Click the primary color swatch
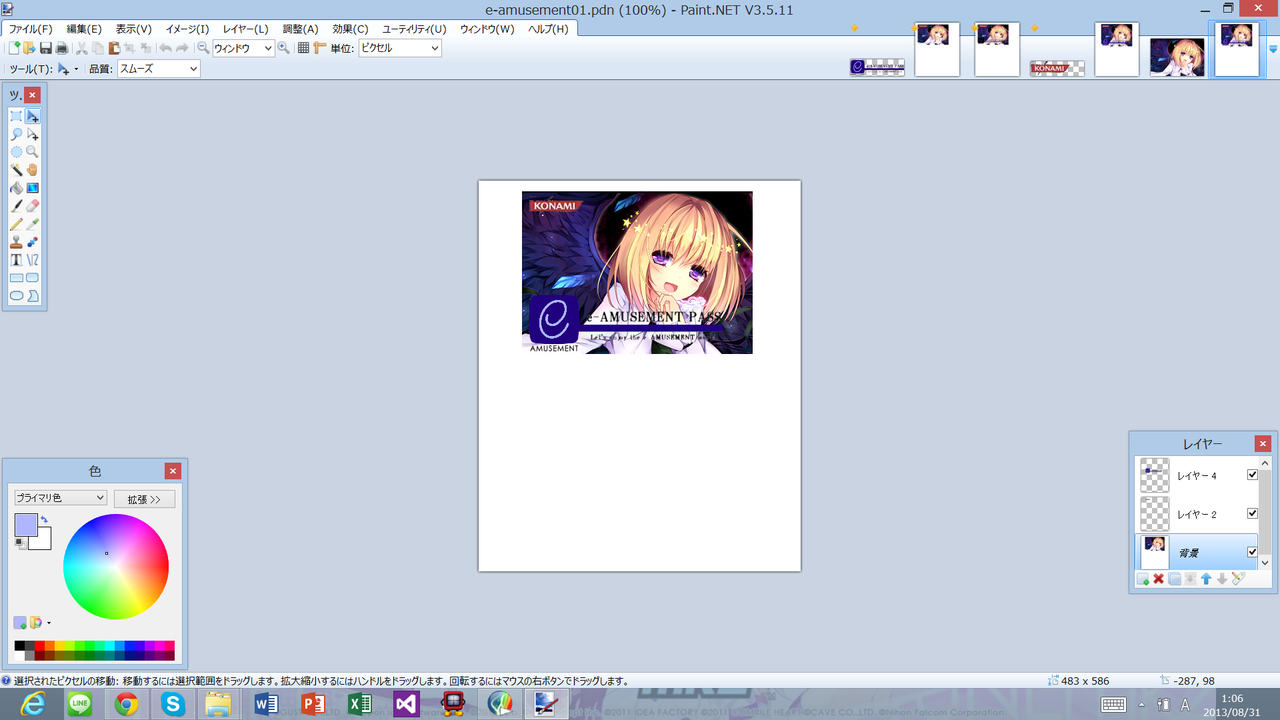The height and width of the screenshot is (720, 1280). pos(26,525)
